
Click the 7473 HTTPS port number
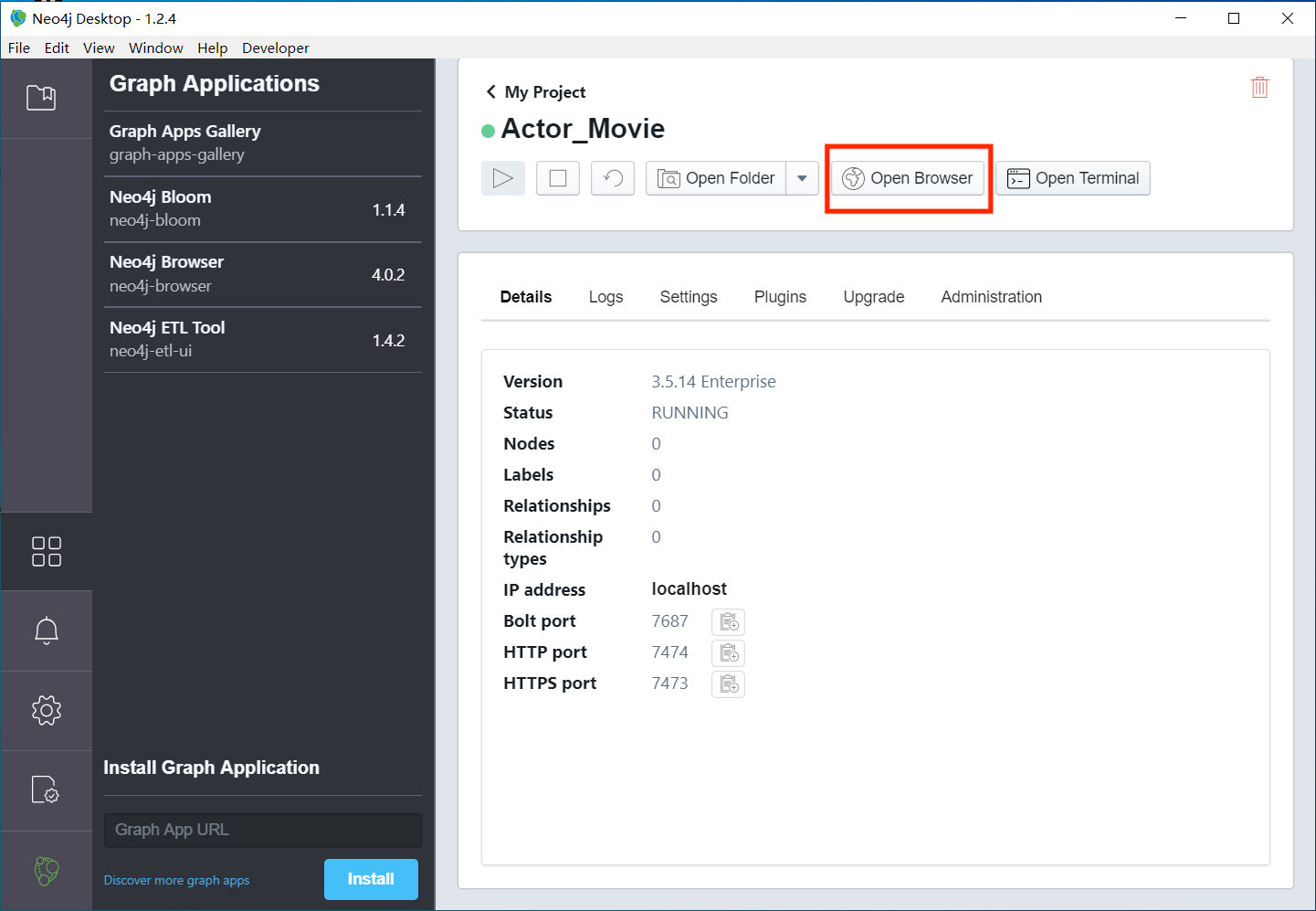[x=669, y=683]
